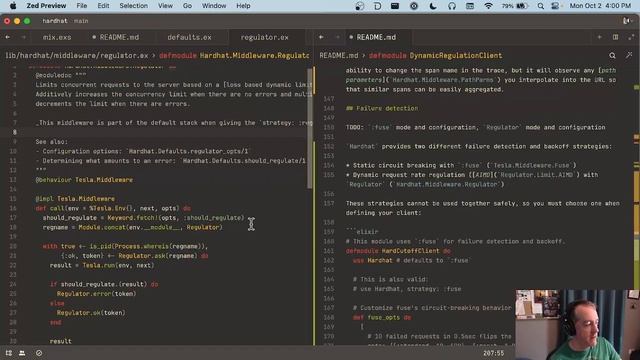Click the headphones menu bar icon
The image size is (640, 360).
click(452, 6)
